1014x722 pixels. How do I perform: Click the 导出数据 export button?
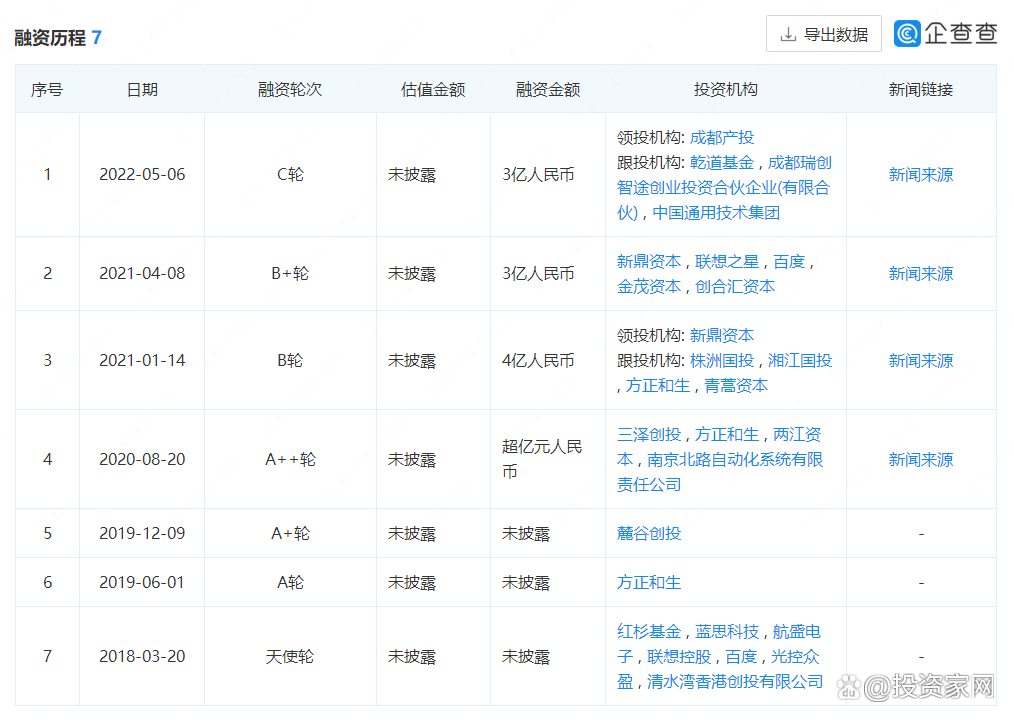823,34
